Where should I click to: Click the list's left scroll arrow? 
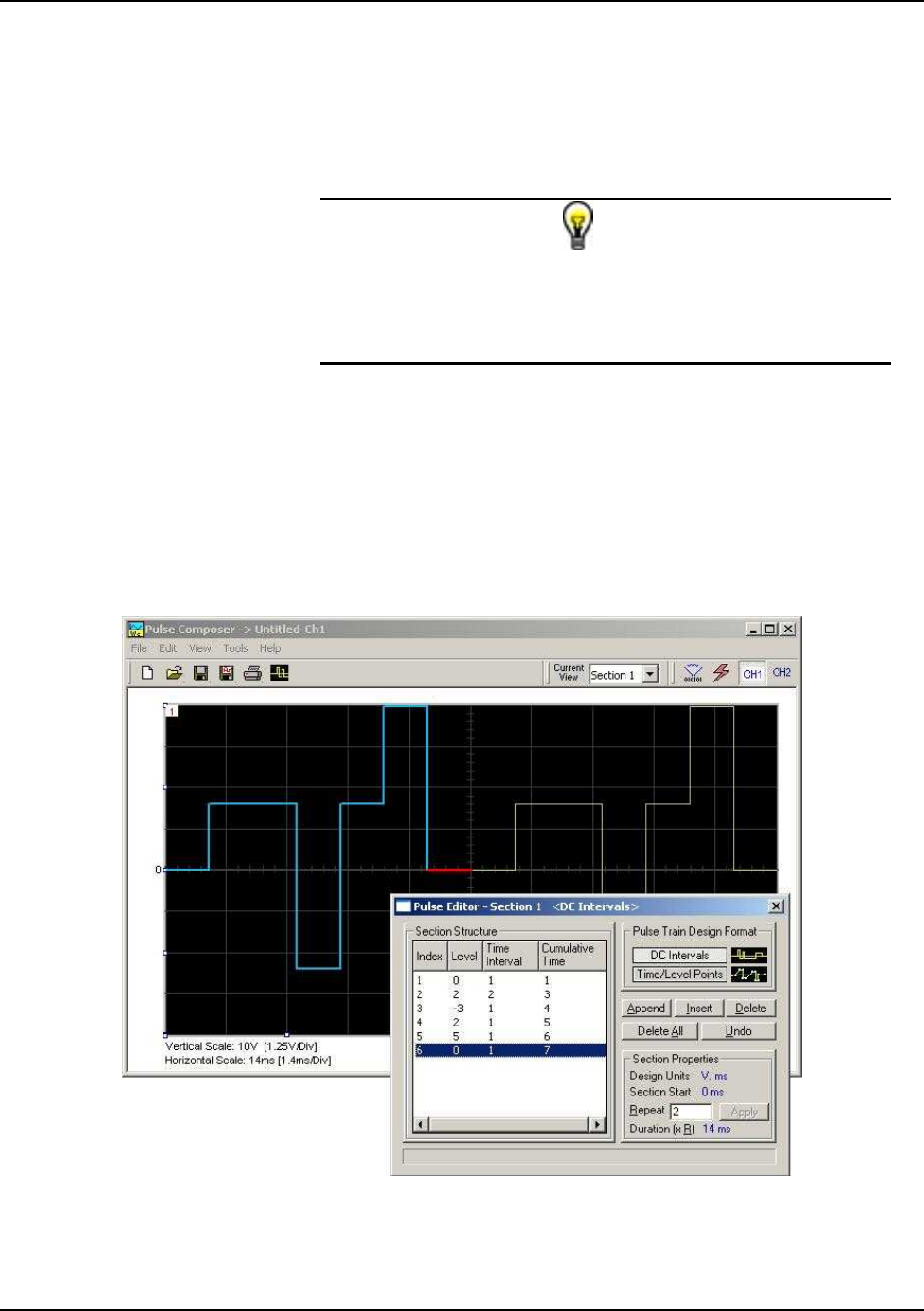tap(421, 1124)
